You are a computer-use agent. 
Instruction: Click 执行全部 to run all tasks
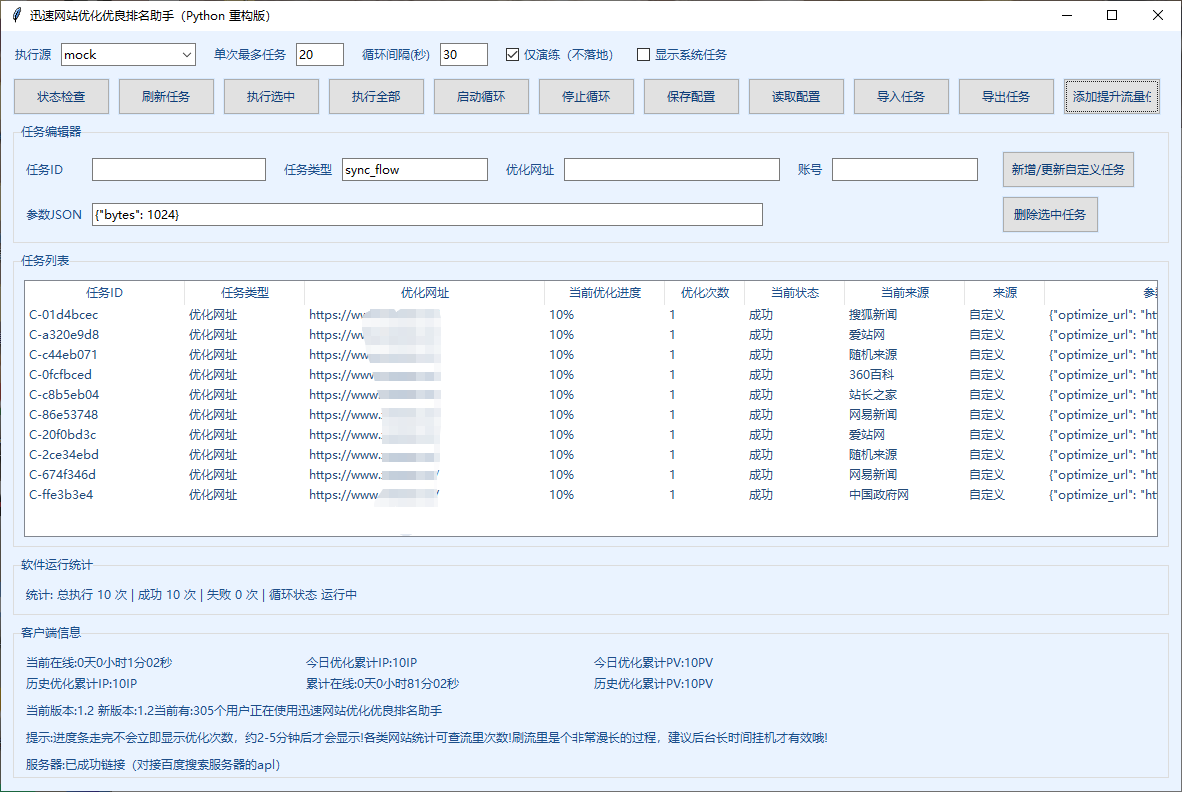coord(375,97)
